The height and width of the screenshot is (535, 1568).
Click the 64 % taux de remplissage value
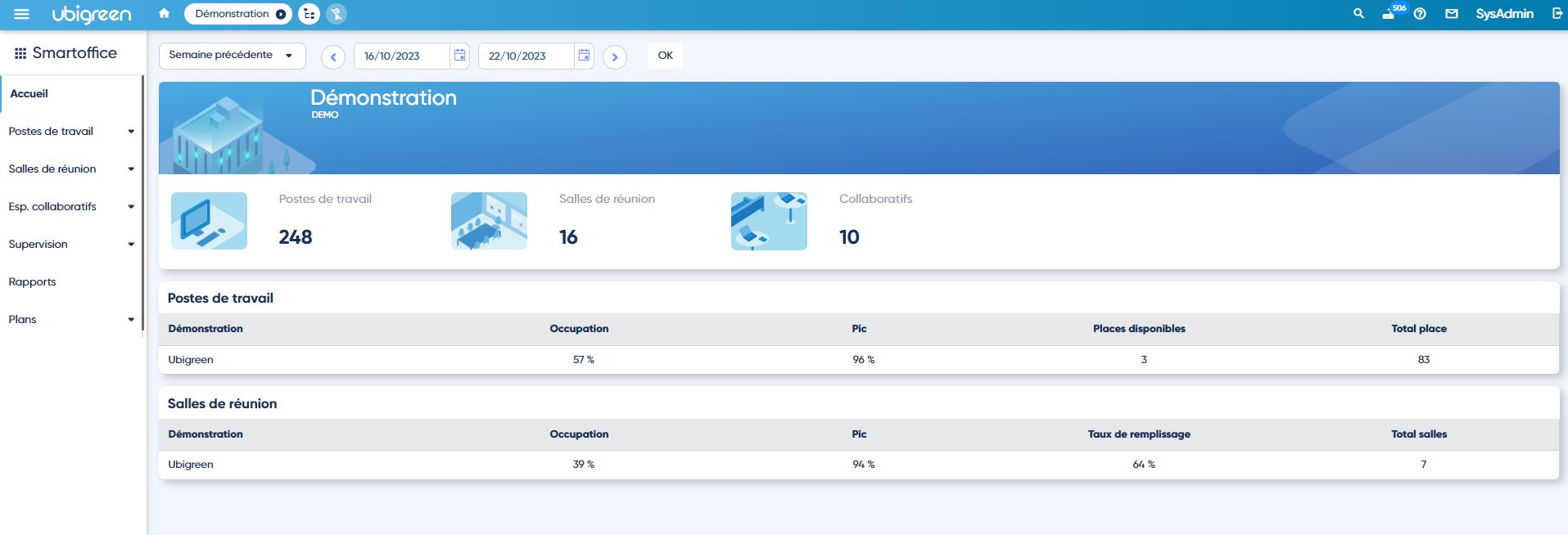pyautogui.click(x=1144, y=465)
